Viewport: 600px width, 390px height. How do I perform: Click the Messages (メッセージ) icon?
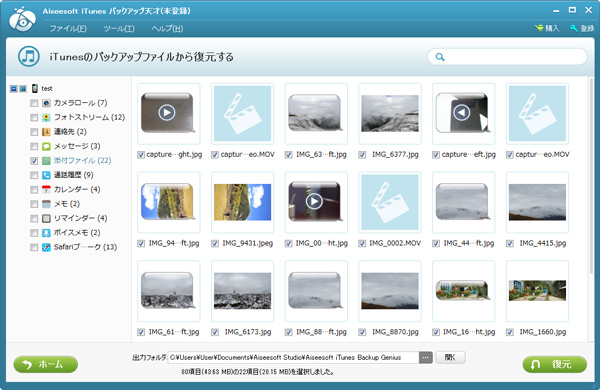click(x=46, y=146)
